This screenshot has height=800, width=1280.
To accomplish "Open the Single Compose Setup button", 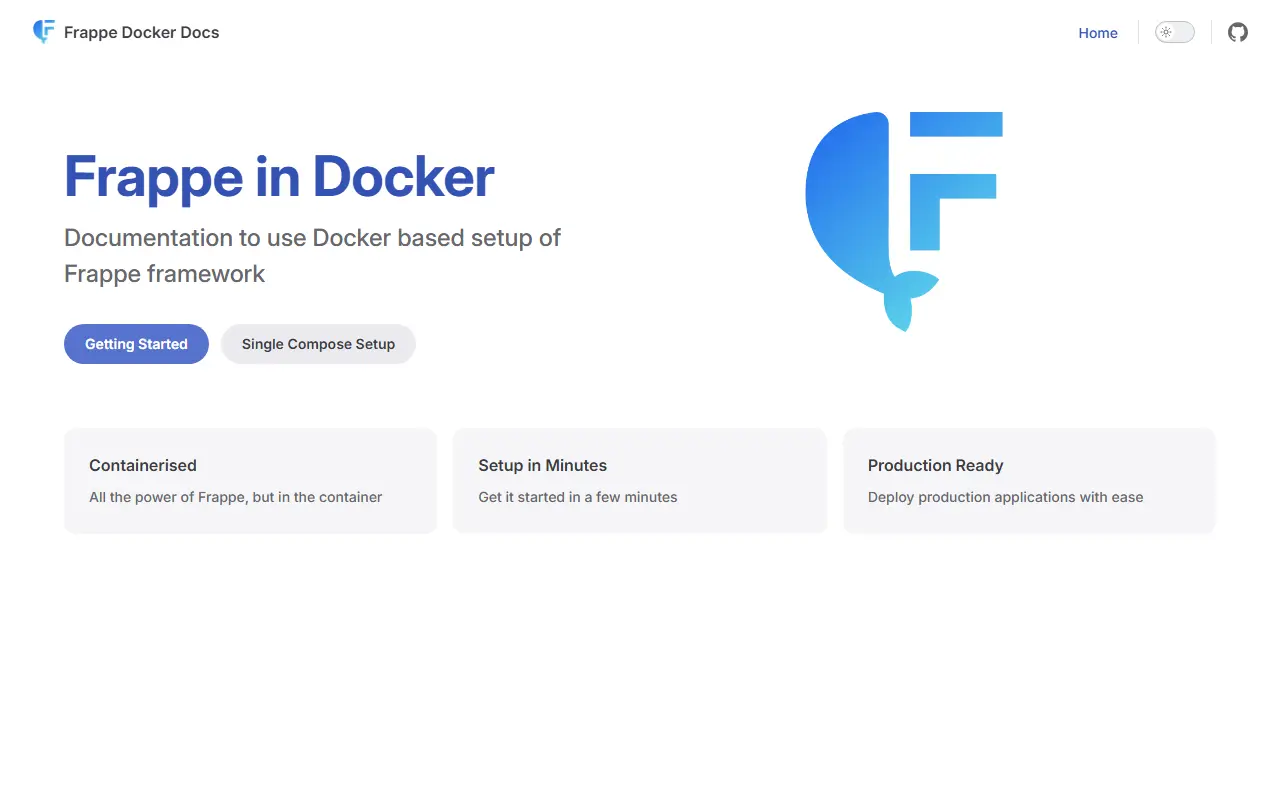I will (x=318, y=344).
